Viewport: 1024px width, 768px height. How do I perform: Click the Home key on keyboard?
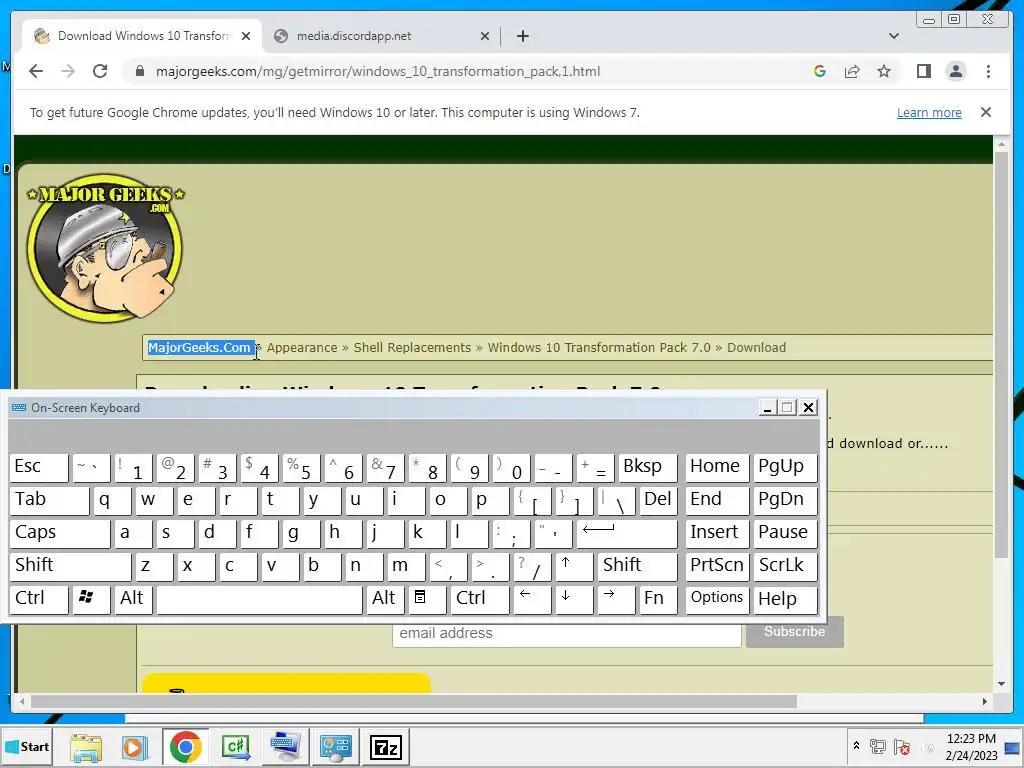pos(717,468)
